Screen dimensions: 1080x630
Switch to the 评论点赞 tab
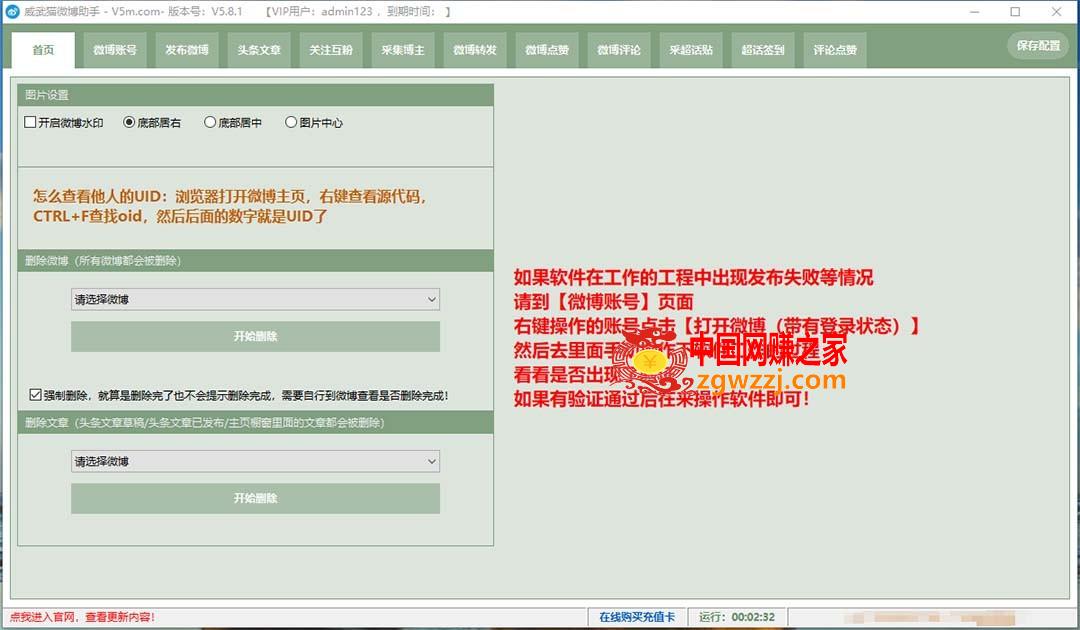(835, 50)
